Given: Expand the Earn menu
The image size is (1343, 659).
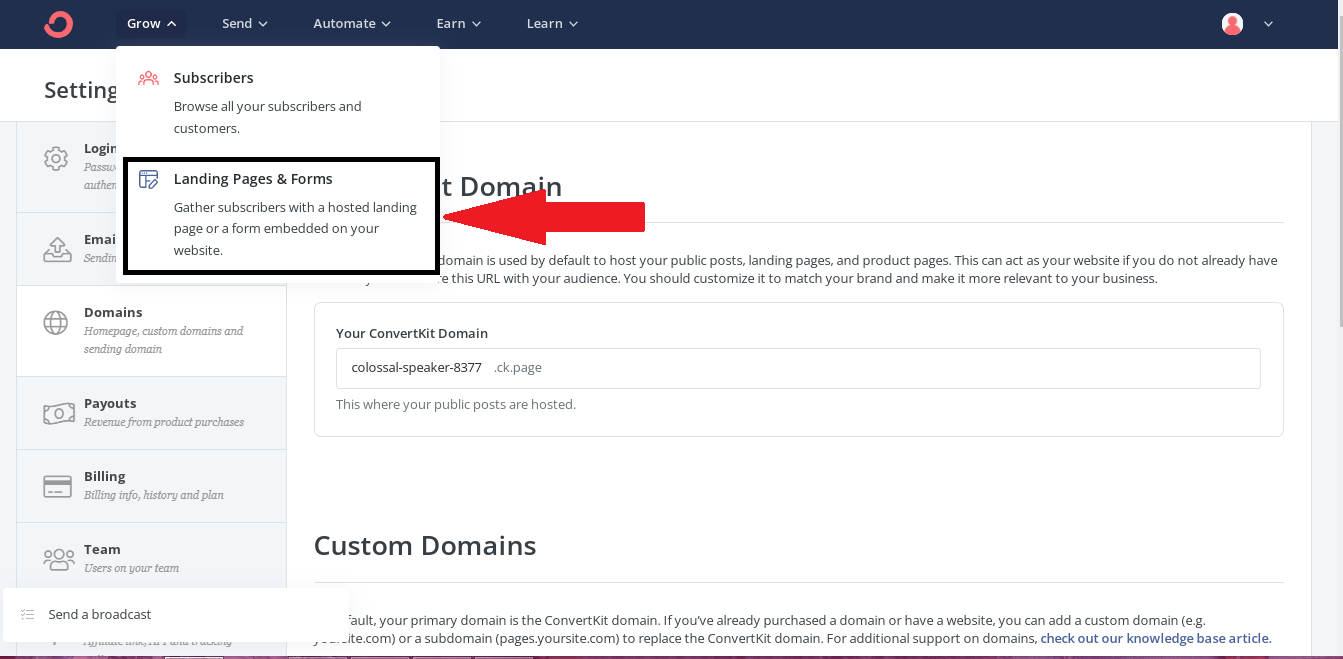Looking at the screenshot, I should pos(458,23).
